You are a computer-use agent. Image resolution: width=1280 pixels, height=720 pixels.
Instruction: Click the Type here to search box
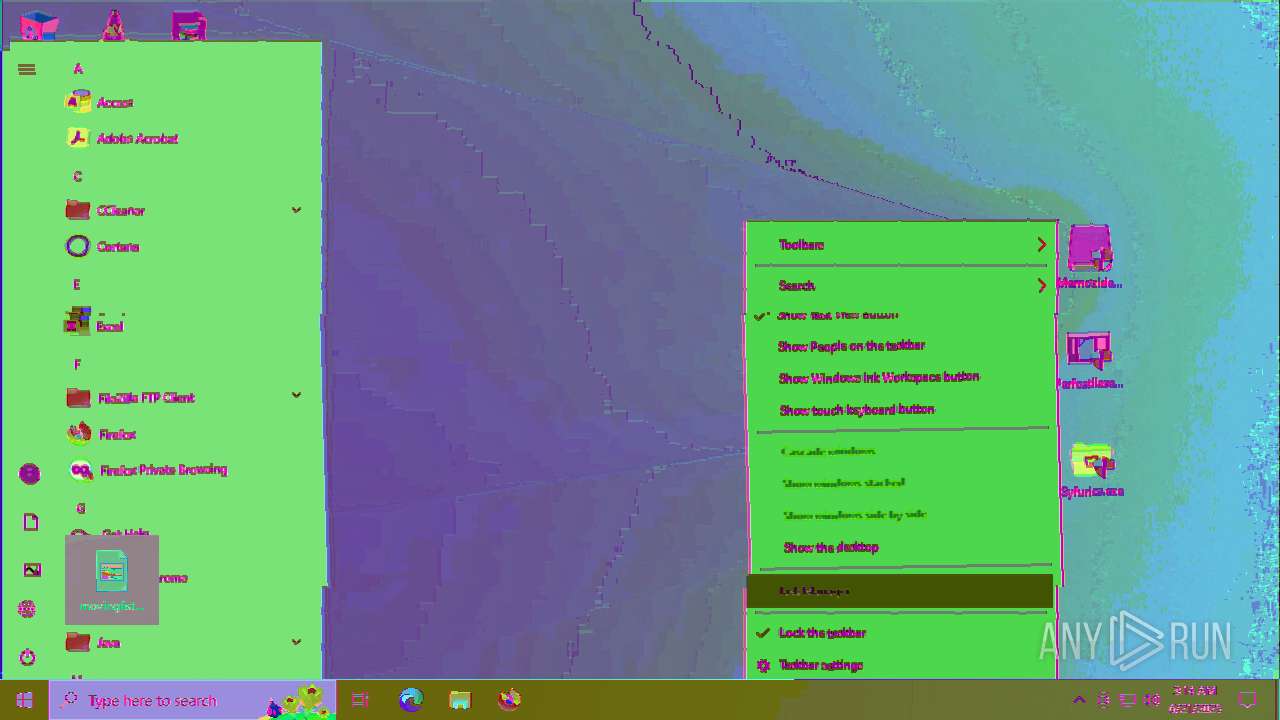pyautogui.click(x=192, y=700)
